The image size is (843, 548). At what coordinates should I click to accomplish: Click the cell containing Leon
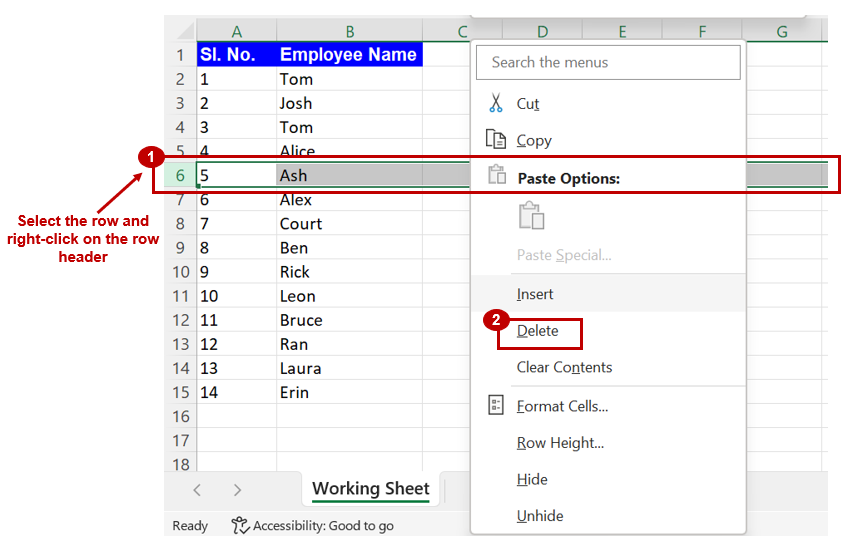(349, 296)
